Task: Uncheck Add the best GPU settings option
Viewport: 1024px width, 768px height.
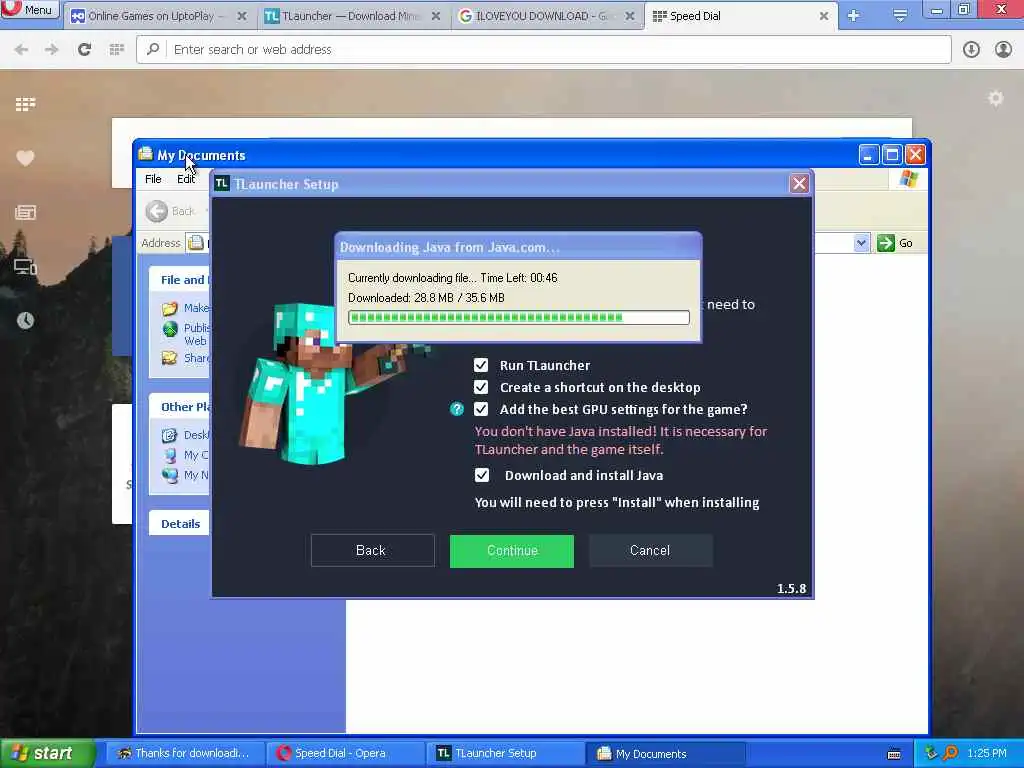Action: (x=481, y=409)
